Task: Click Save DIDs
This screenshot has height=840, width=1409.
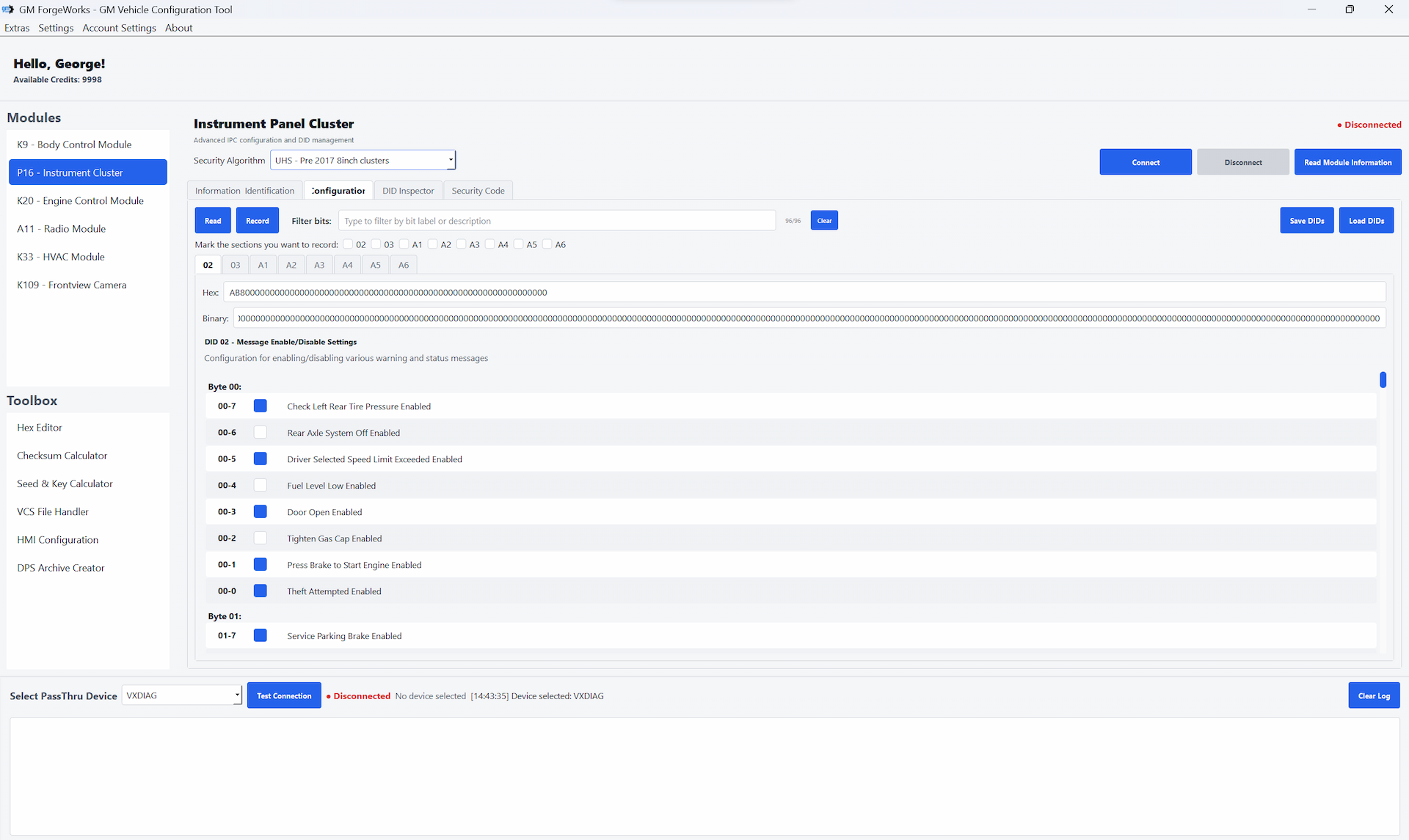Action: (x=1306, y=220)
